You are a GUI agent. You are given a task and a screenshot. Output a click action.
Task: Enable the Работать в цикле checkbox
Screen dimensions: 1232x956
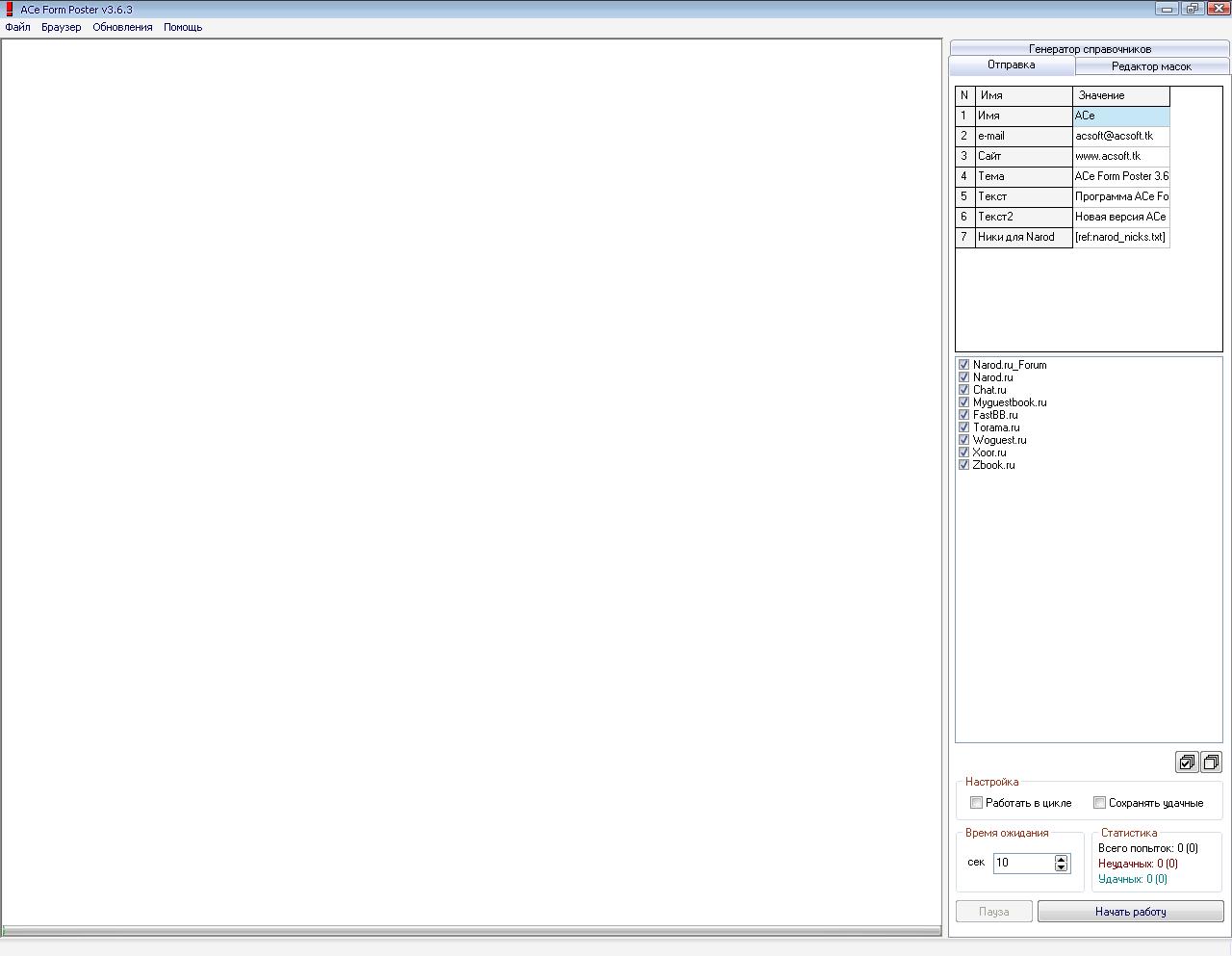(977, 803)
